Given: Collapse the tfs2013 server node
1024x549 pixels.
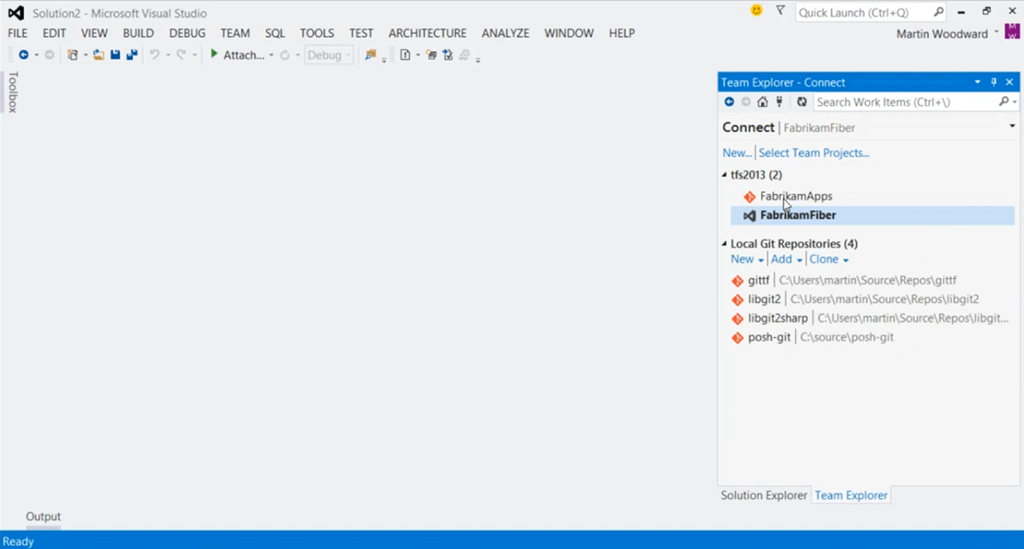Looking at the screenshot, I should 724,175.
